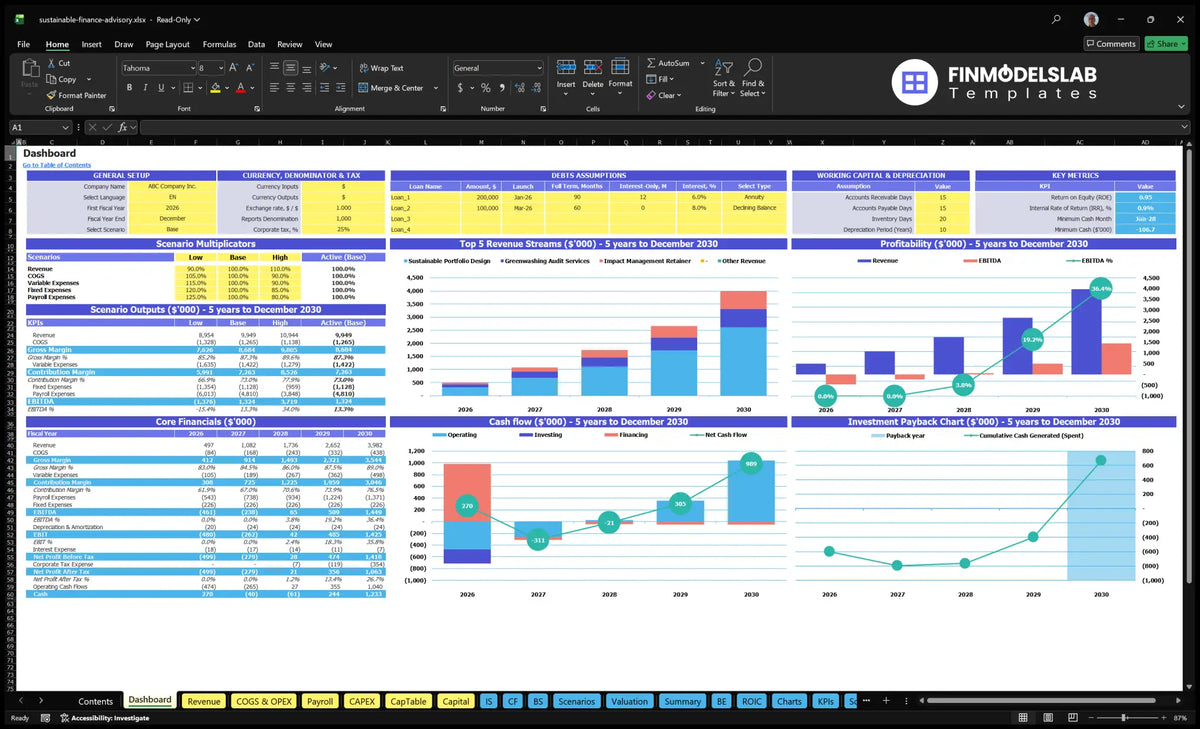
Task: Toggle bottom vertical alignment
Action: pyautogui.click(x=306, y=68)
